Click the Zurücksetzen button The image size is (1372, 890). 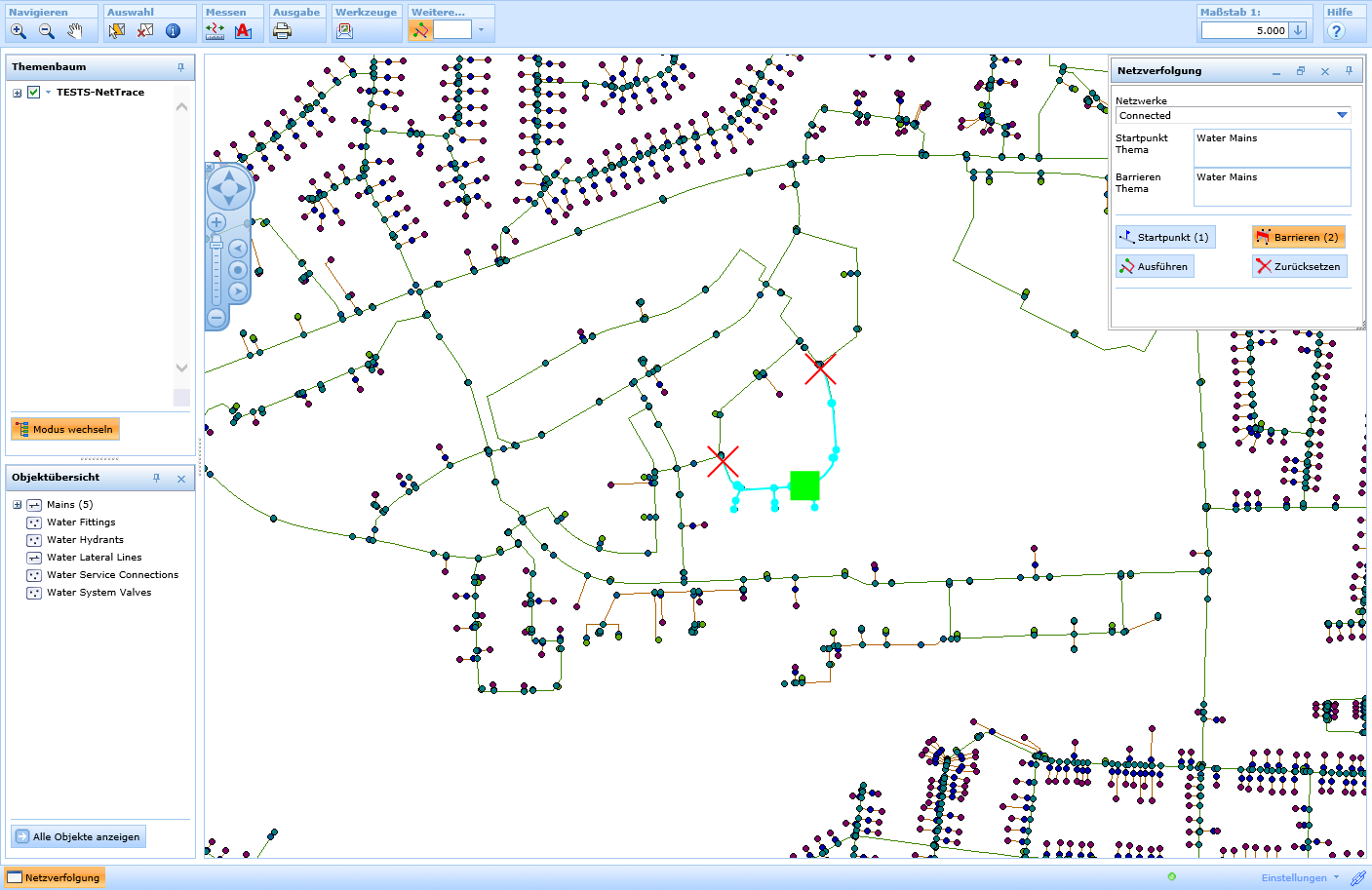(x=1299, y=266)
